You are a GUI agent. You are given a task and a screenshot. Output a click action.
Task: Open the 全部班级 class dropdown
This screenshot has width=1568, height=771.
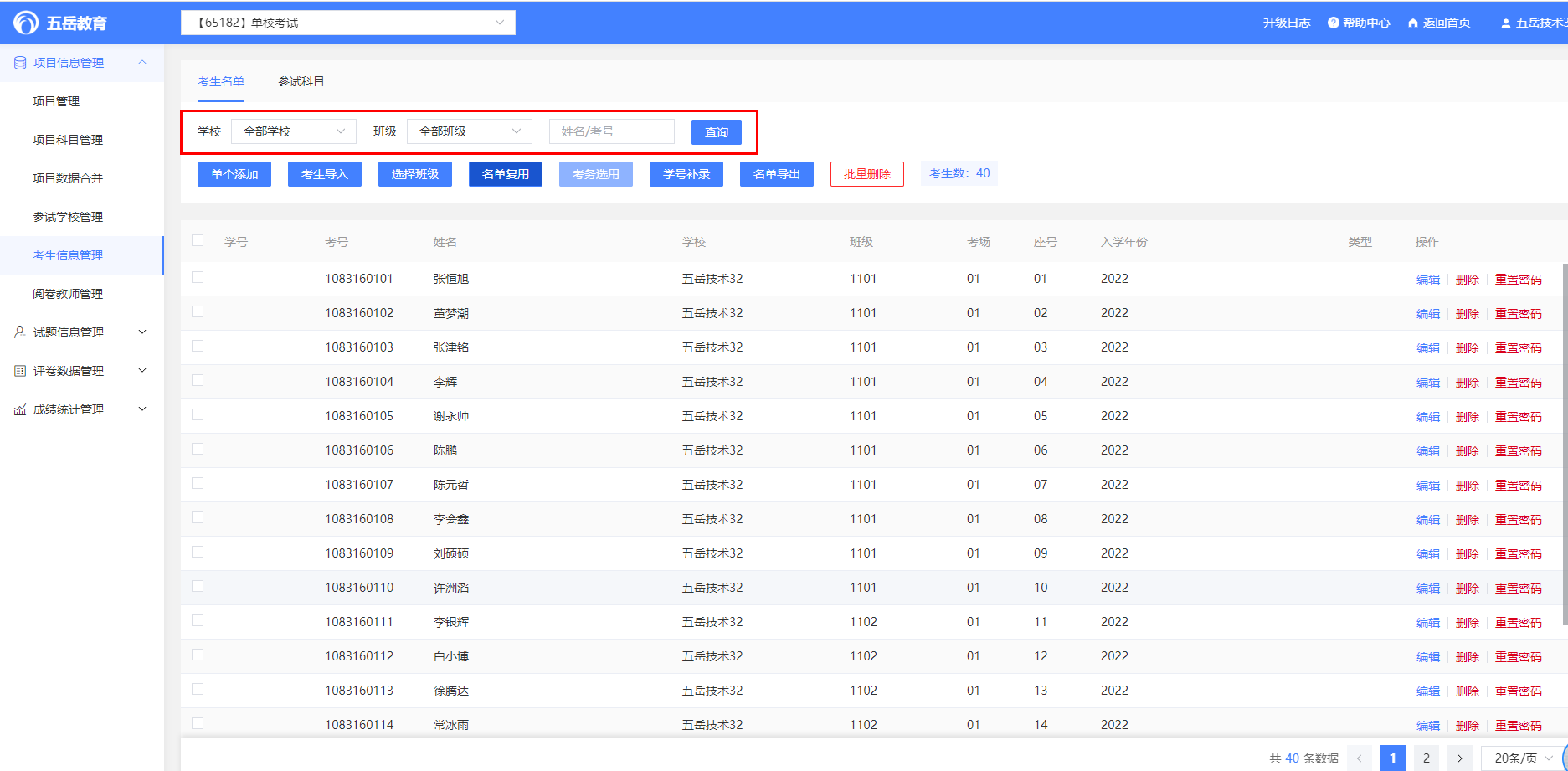pyautogui.click(x=469, y=131)
